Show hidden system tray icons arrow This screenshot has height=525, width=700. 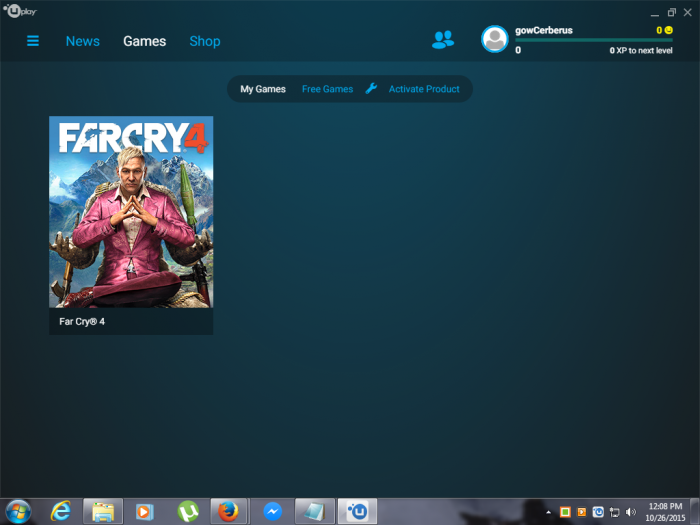548,512
